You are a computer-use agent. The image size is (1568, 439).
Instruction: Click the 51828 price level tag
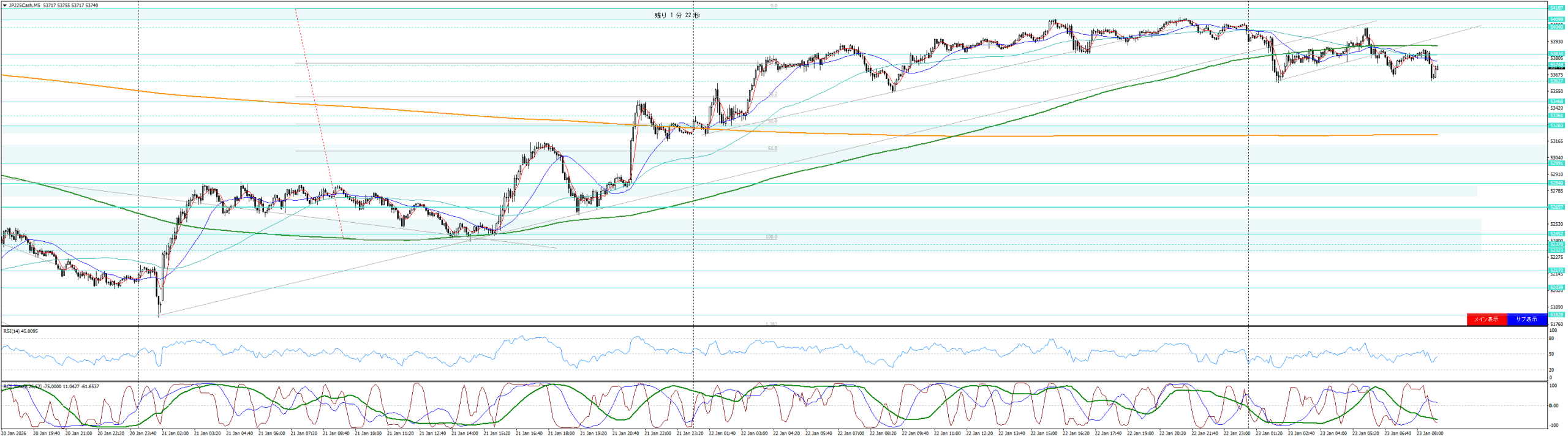point(1556,315)
